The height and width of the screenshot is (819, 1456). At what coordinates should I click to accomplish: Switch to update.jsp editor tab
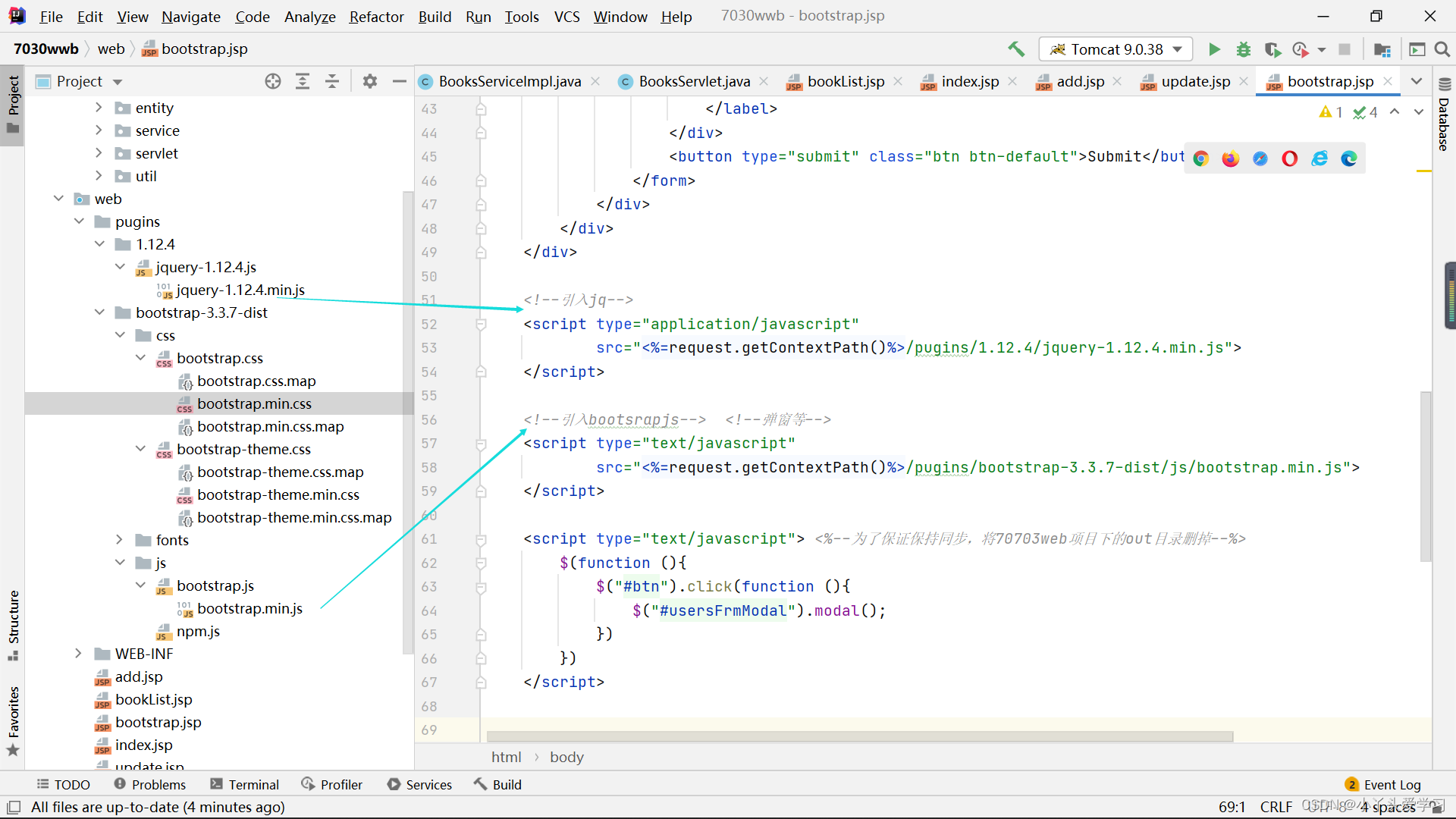[1195, 81]
